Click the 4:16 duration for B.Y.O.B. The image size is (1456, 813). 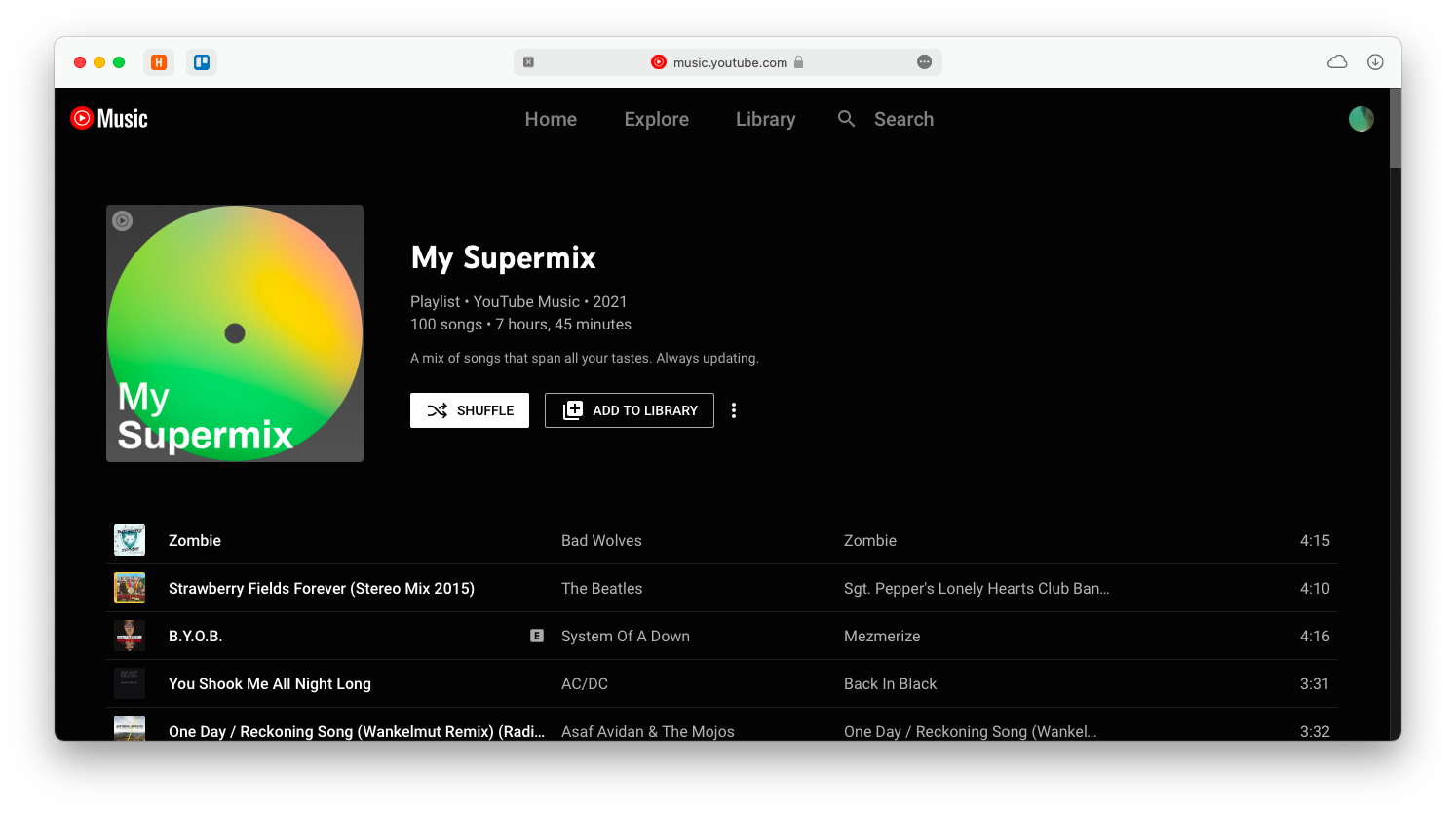(x=1315, y=636)
